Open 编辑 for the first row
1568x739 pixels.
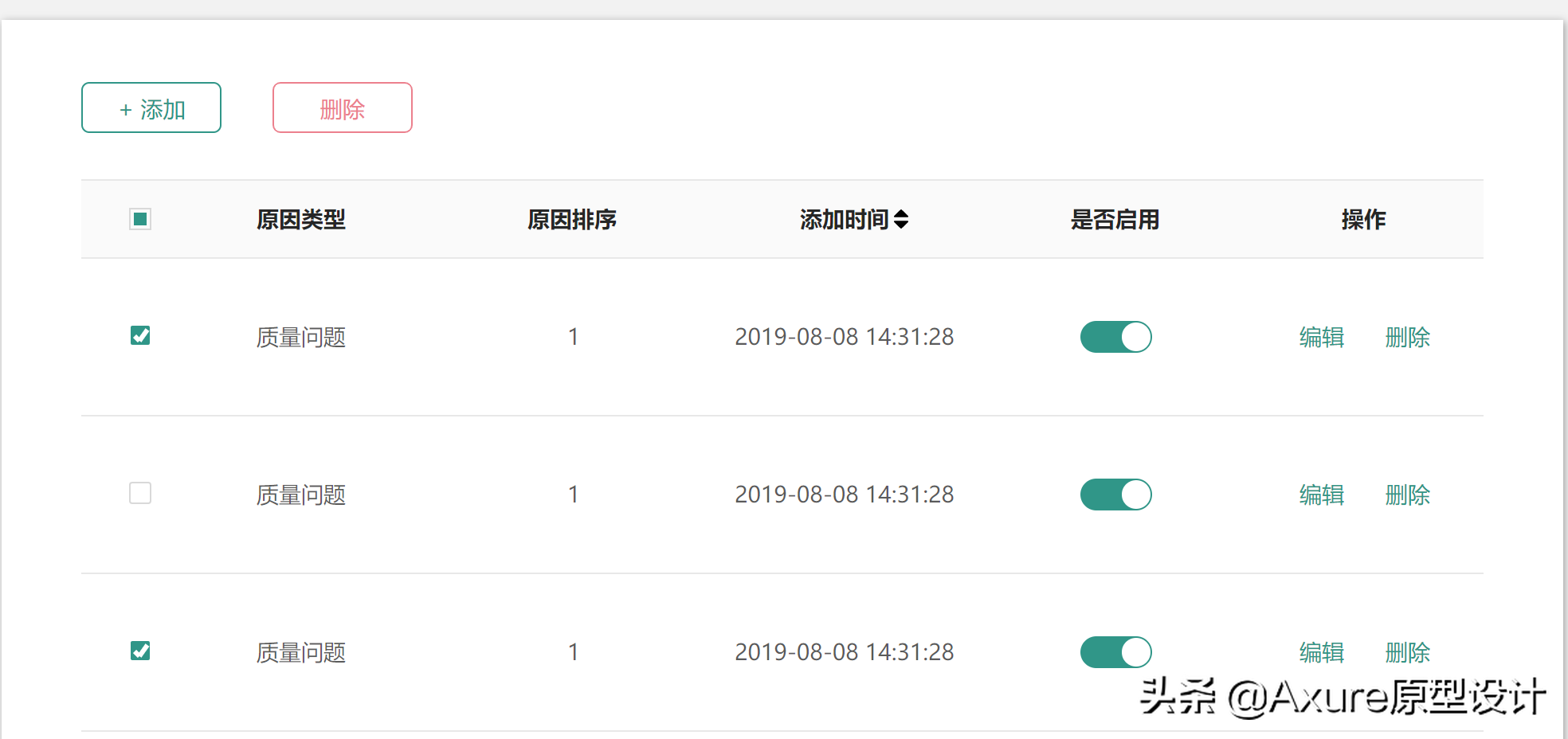1322,337
